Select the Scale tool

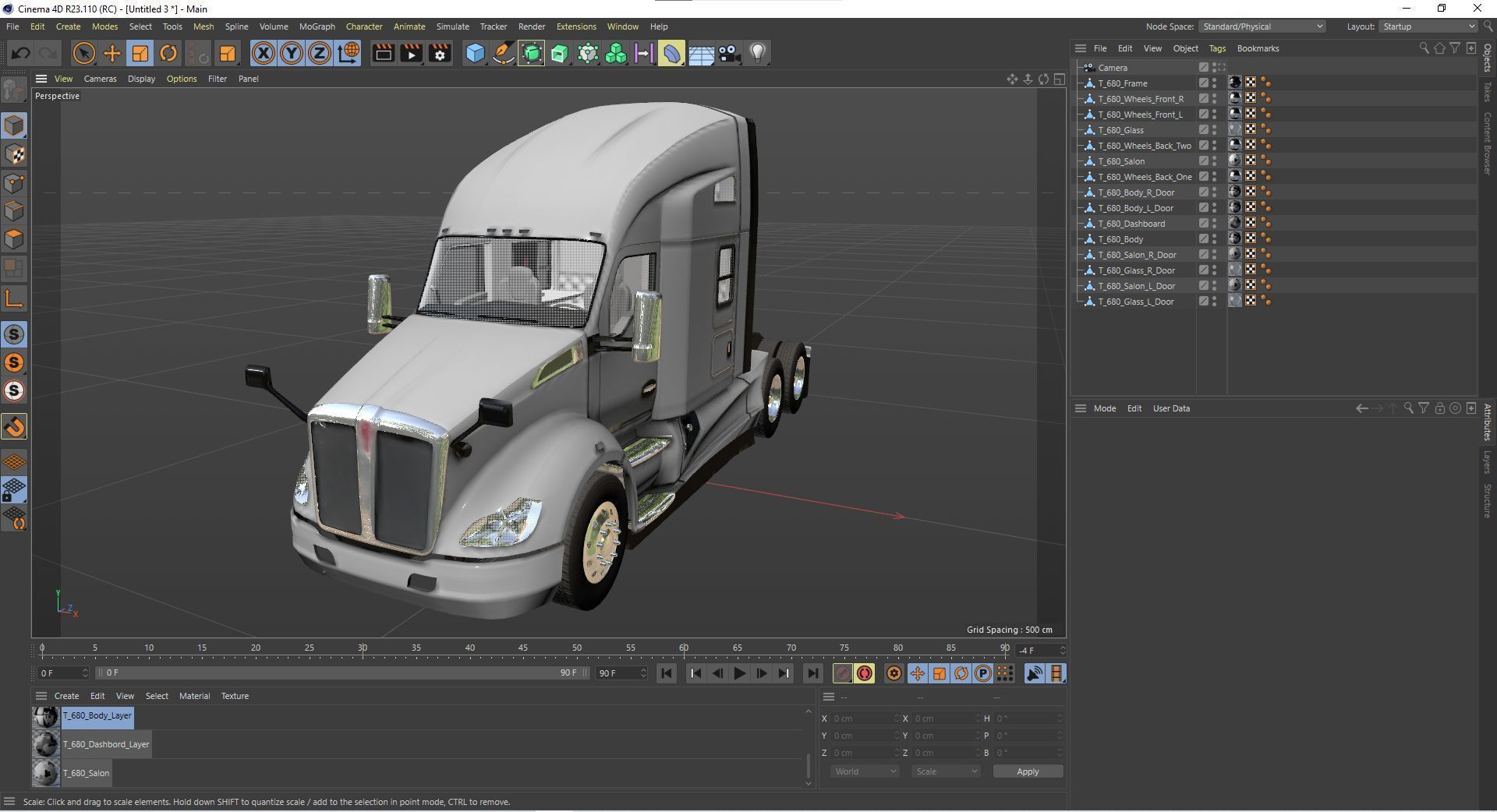(x=140, y=53)
